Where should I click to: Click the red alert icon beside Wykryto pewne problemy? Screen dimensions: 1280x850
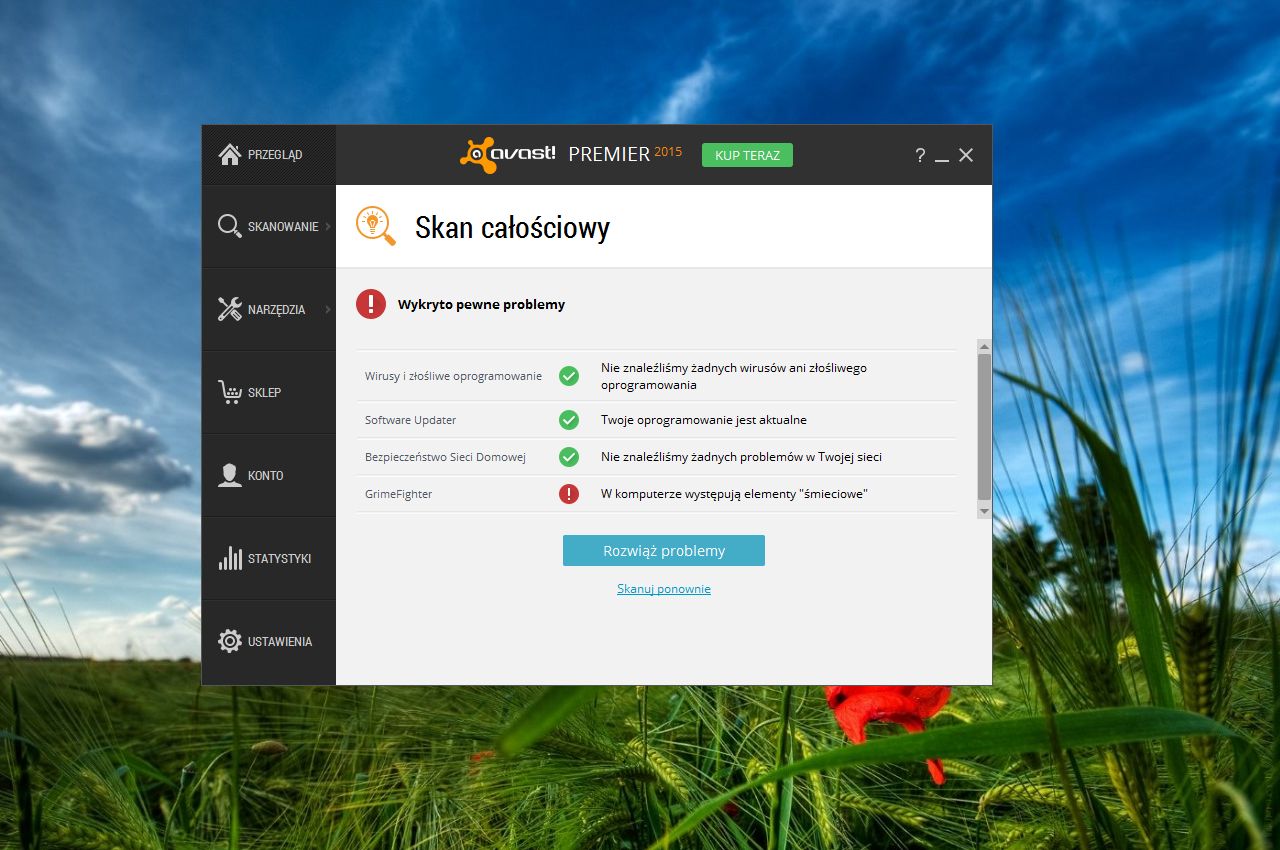371,304
